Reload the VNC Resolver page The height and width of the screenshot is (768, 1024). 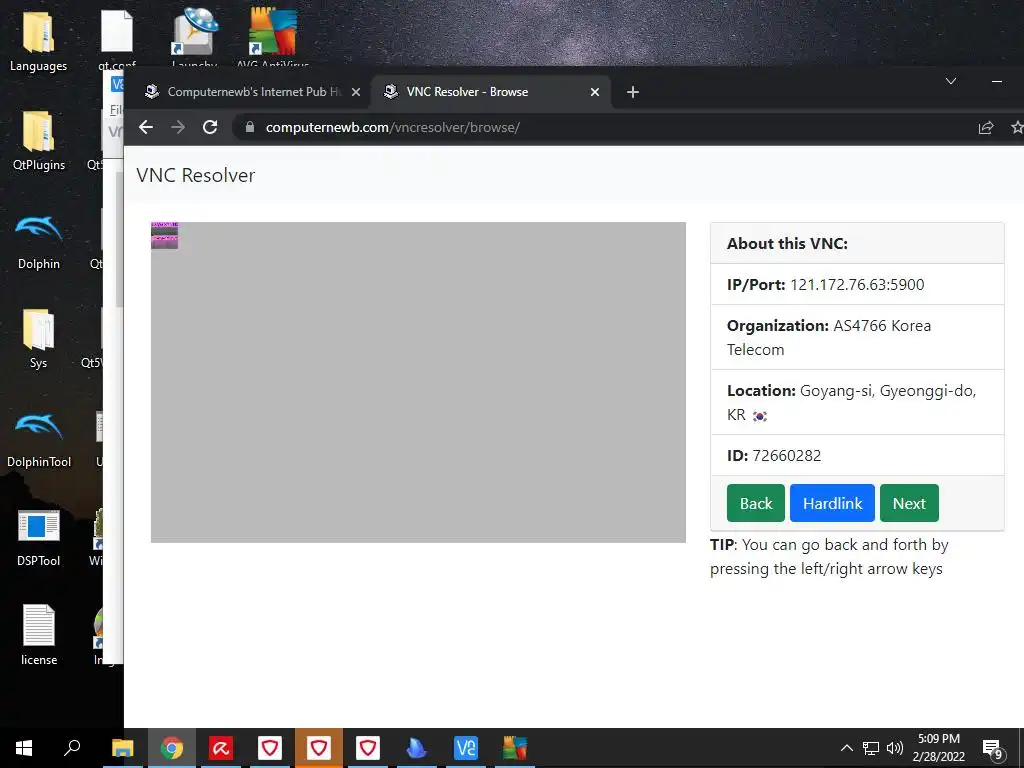(x=210, y=127)
